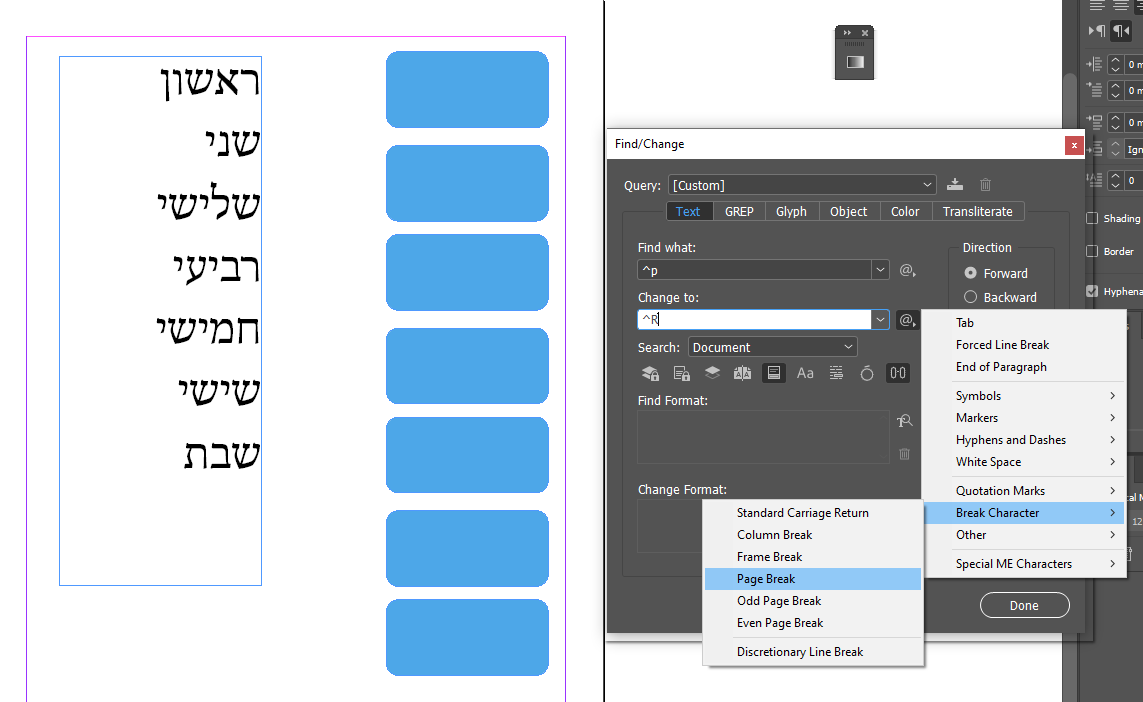Set left-to-right paragraph direction in side panel
The height and width of the screenshot is (702, 1143).
pyautogui.click(x=1096, y=31)
